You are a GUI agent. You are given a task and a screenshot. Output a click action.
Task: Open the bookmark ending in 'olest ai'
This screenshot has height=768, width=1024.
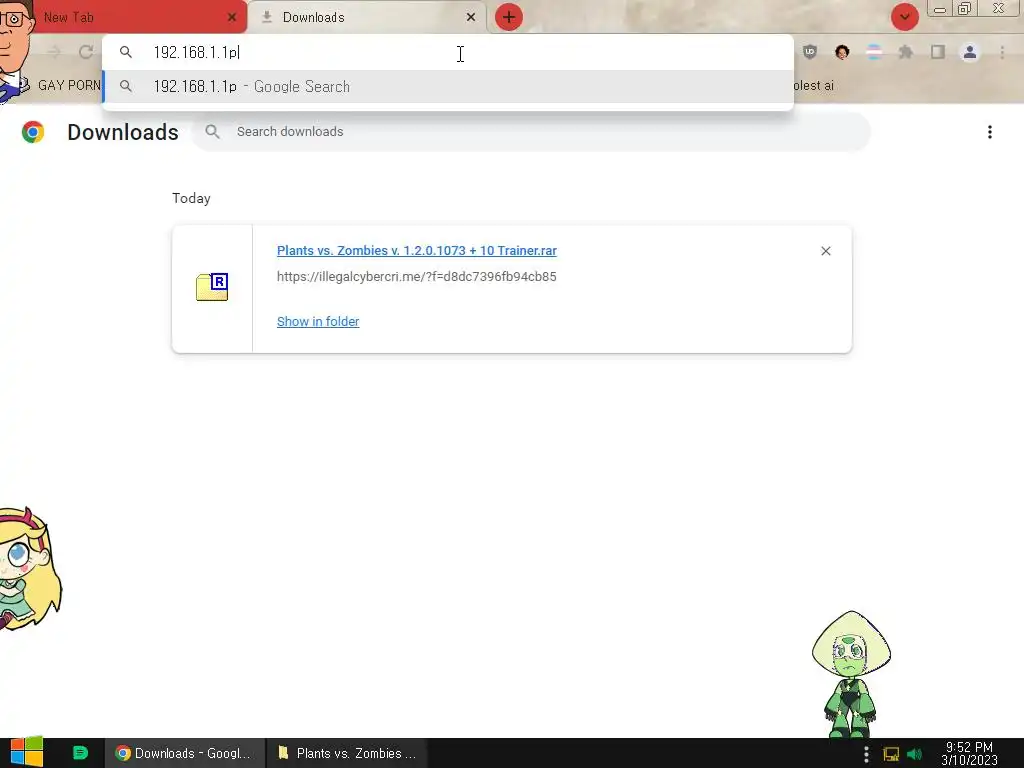tap(814, 86)
